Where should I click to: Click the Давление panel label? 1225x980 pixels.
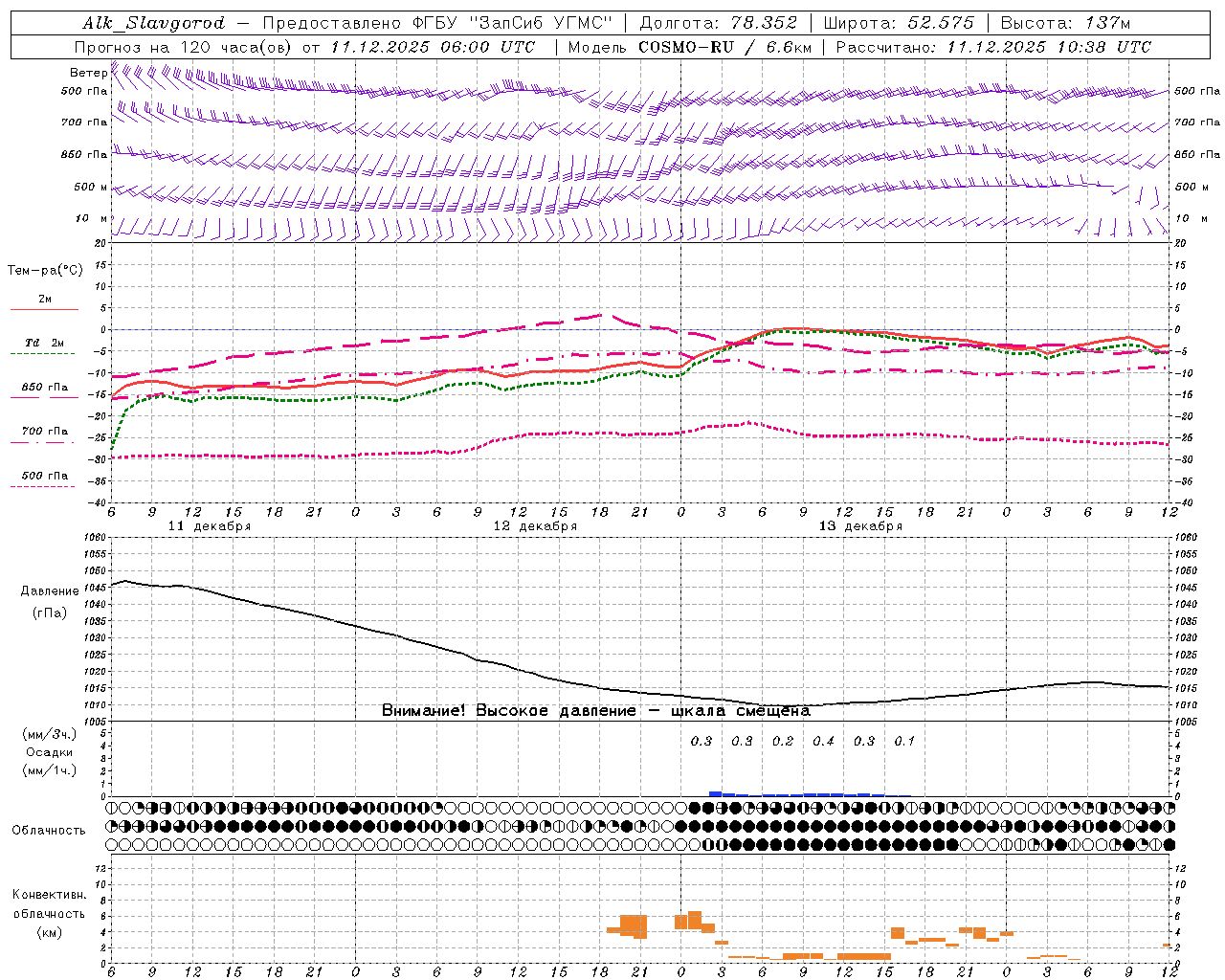pyautogui.click(x=50, y=591)
